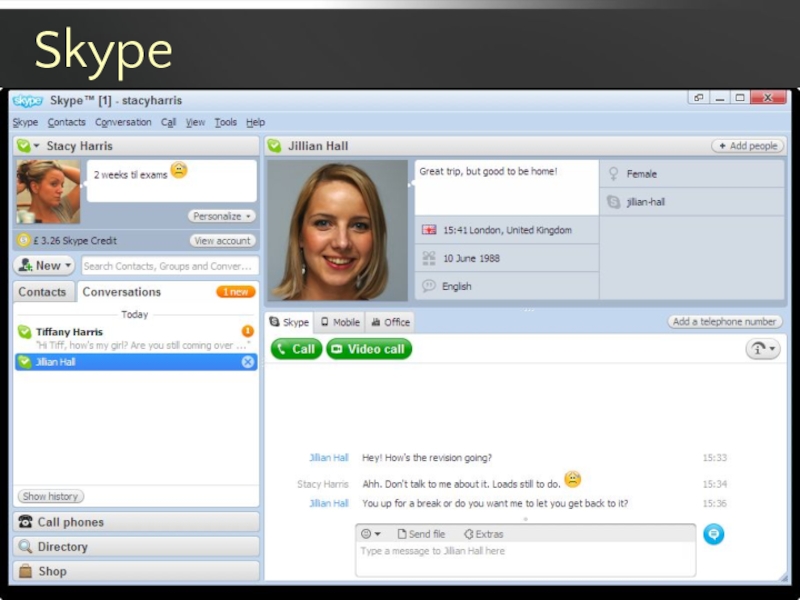Select the Mobile tab

tap(340, 322)
